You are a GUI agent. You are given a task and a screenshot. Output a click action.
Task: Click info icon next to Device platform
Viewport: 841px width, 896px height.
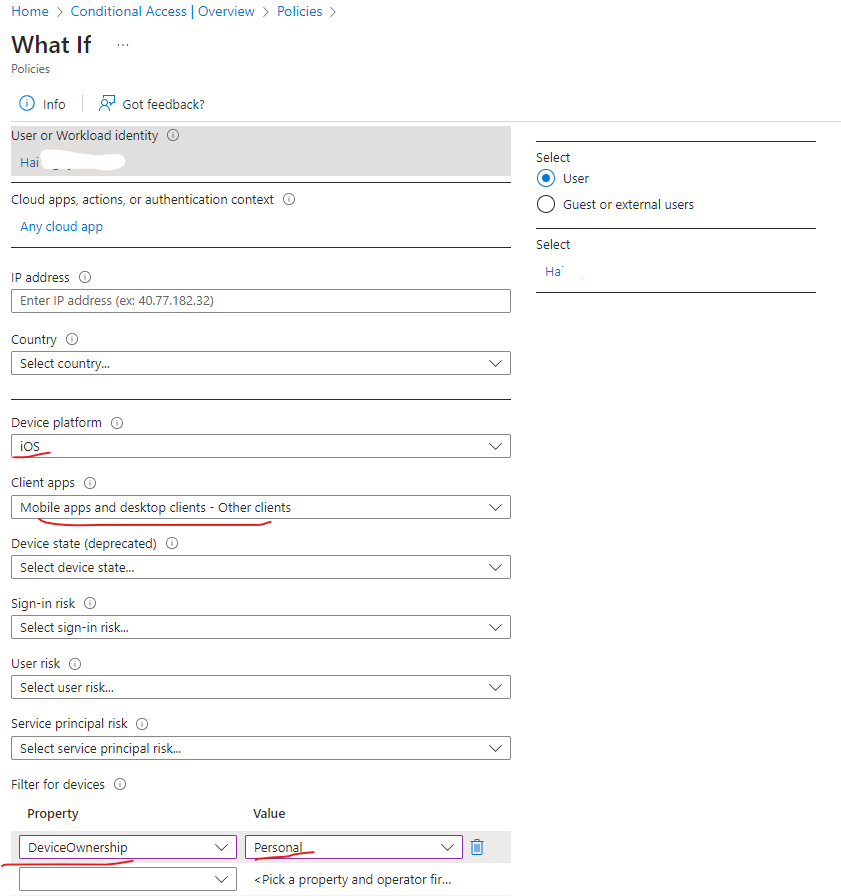(117, 423)
